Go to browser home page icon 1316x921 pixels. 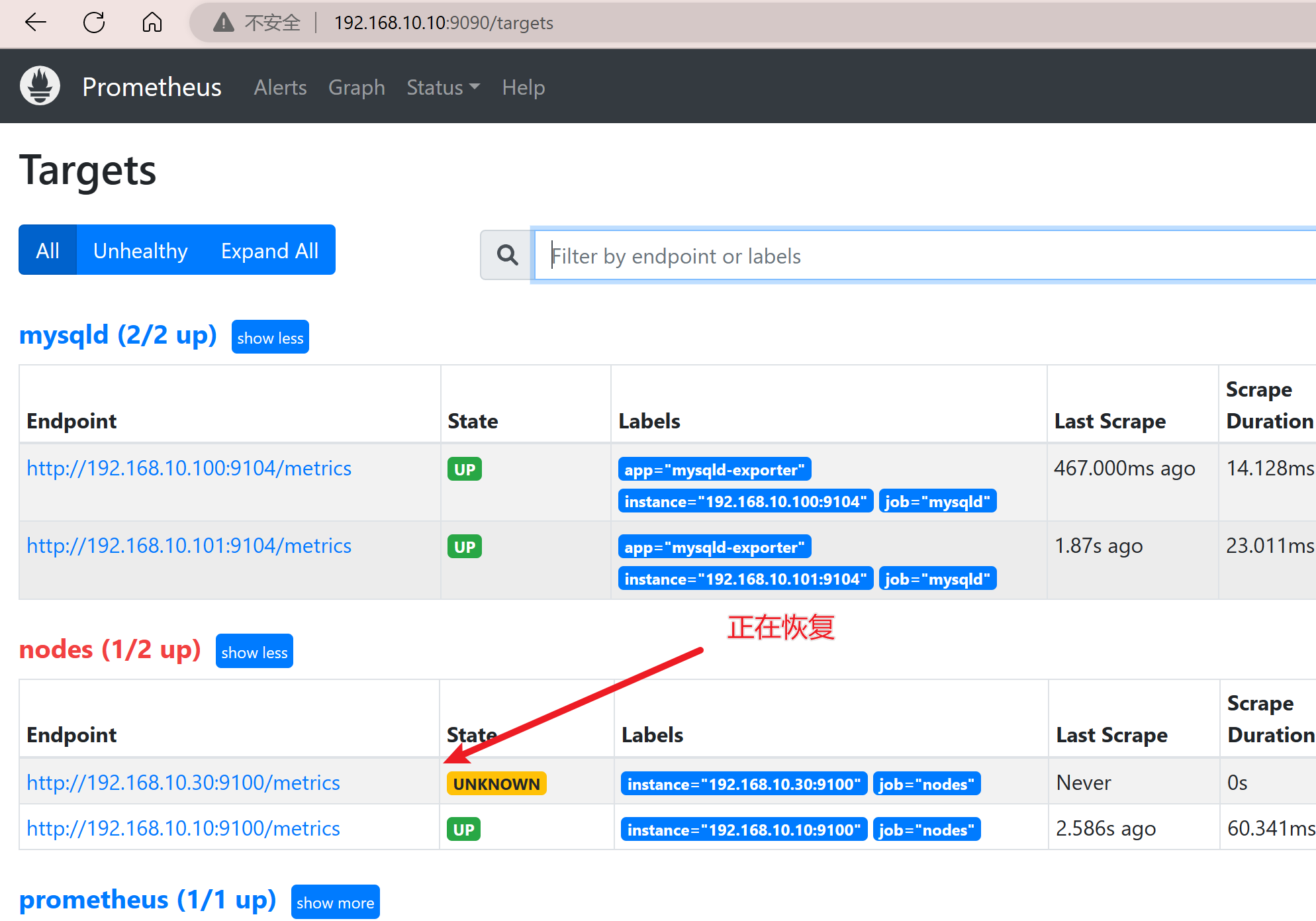pyautogui.click(x=152, y=23)
